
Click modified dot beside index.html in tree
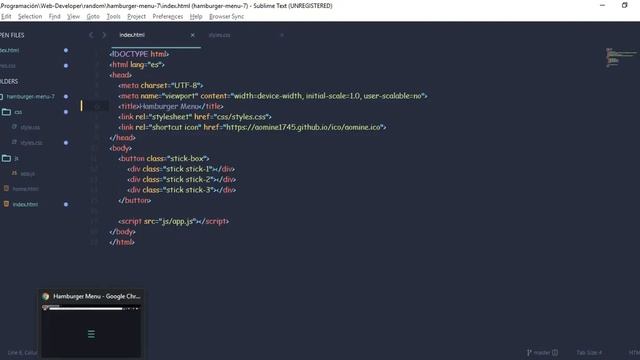(66, 204)
